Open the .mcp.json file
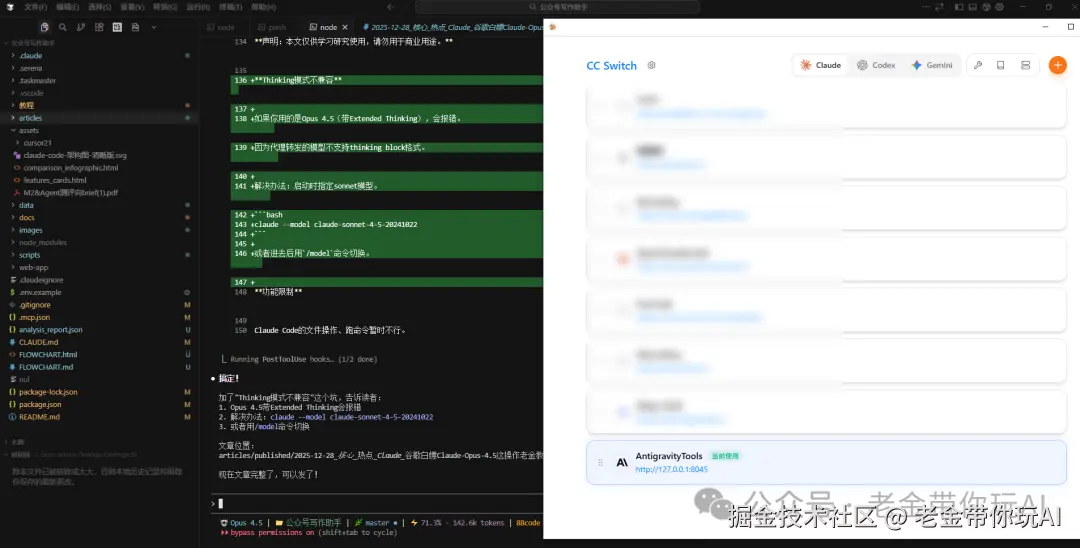1080x548 pixels. tap(34, 317)
